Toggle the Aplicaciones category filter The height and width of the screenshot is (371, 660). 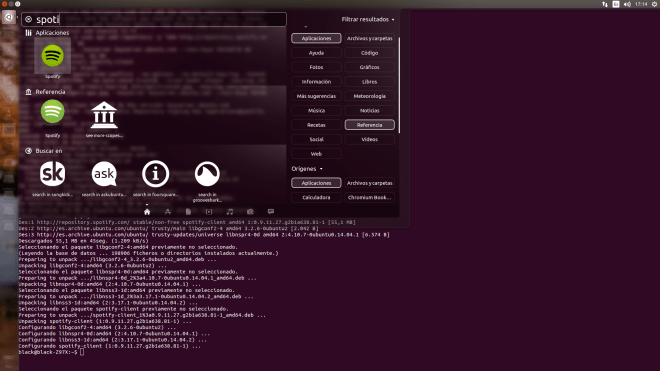tap(316, 38)
